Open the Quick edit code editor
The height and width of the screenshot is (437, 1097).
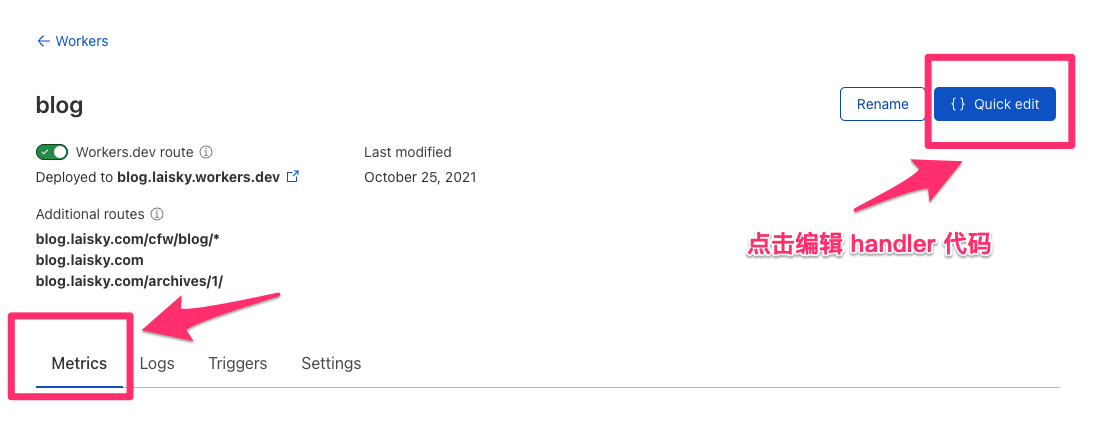click(994, 104)
